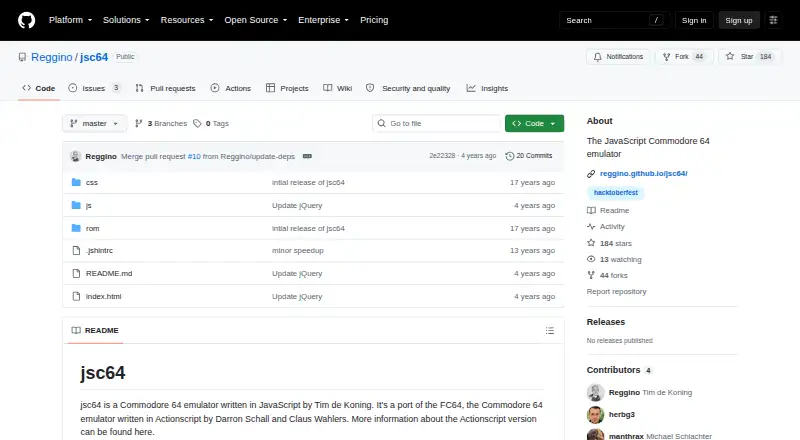Open the 'Update jQuery' commit for index.html

coord(297,297)
